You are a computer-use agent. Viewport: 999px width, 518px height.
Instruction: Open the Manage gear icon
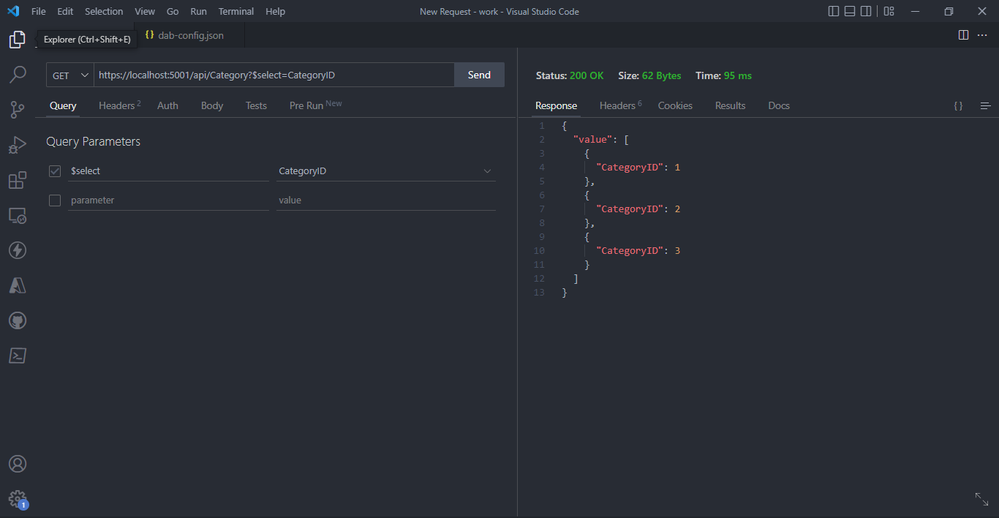tap(17, 499)
